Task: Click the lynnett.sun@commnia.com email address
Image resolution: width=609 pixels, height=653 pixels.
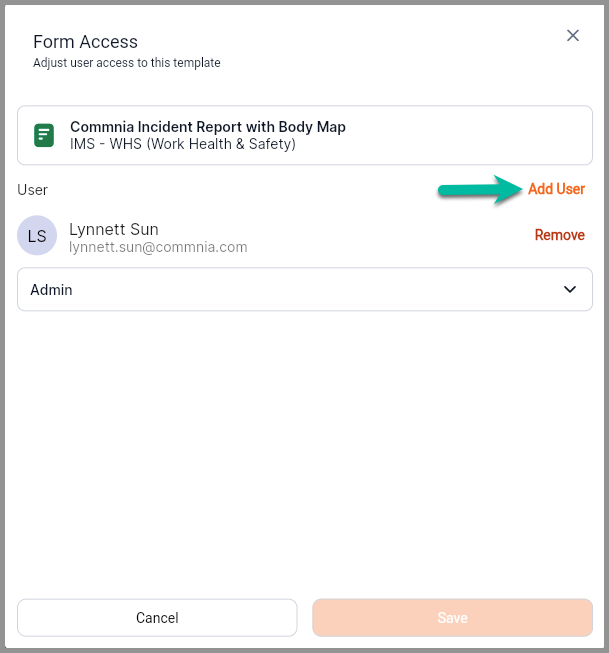Action: [158, 247]
